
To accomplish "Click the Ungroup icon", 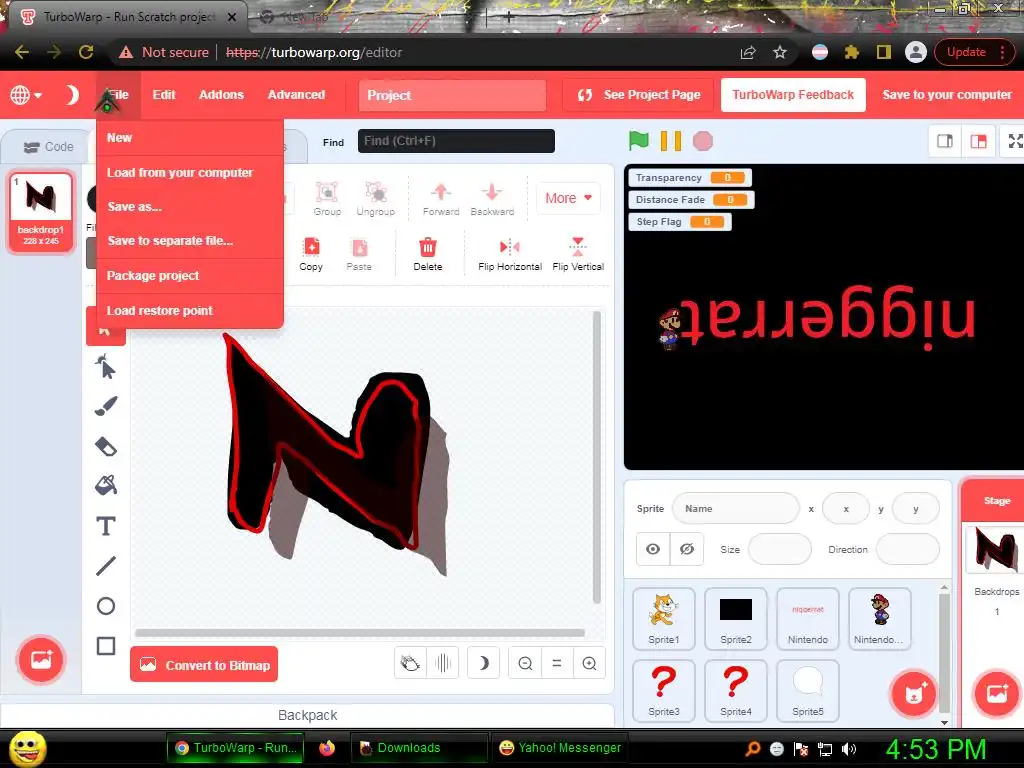I will point(376,199).
